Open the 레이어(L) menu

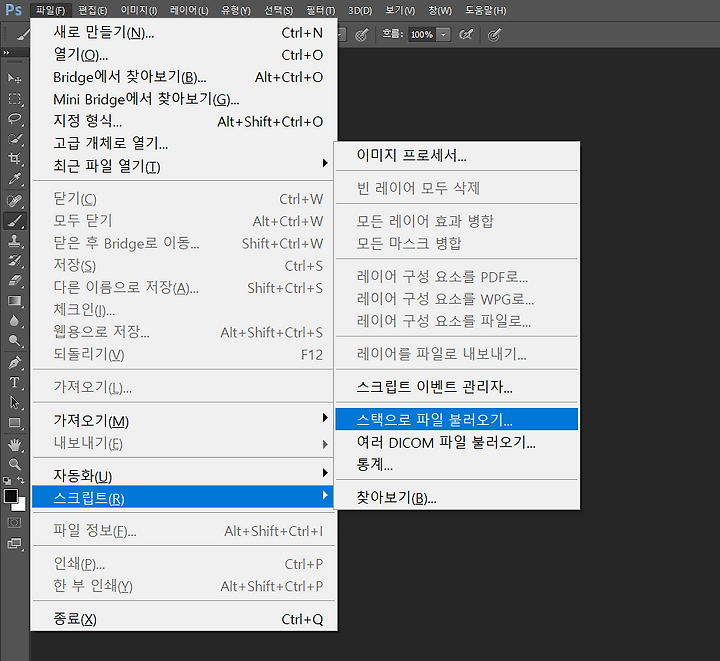coord(189,10)
